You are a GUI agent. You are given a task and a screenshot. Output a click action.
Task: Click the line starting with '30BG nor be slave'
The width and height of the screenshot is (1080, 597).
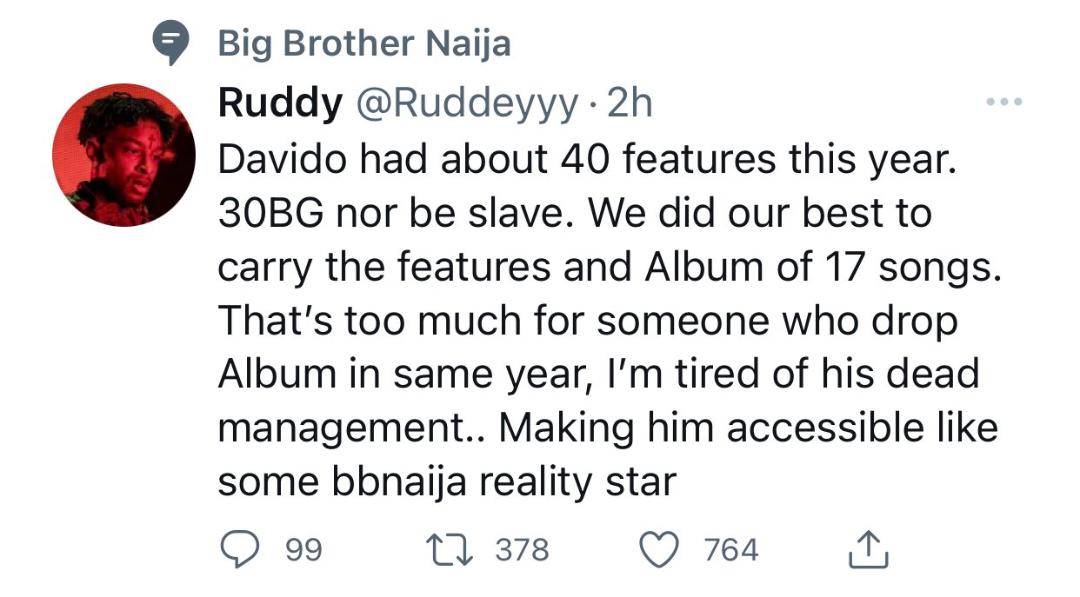click(574, 213)
